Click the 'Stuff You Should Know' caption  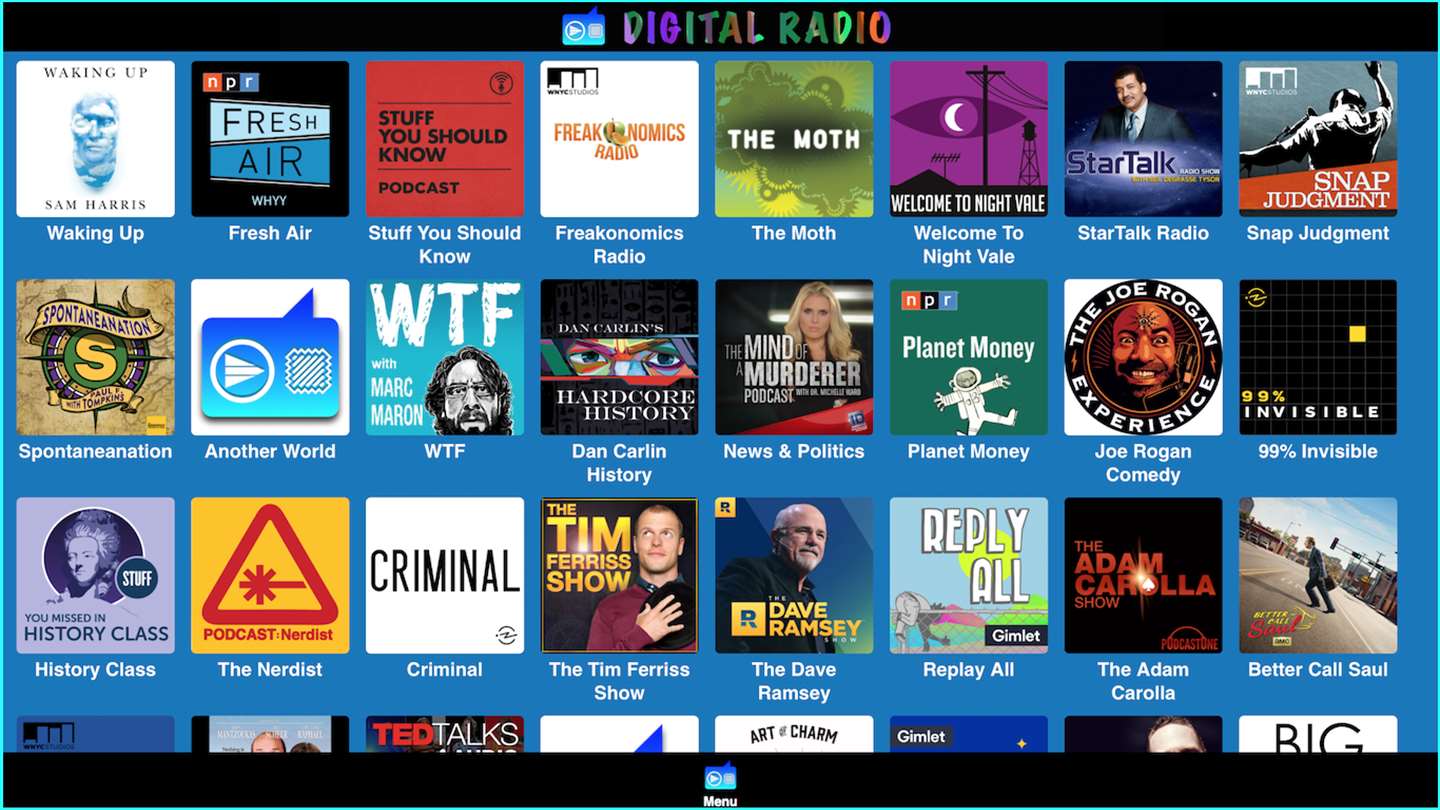click(x=444, y=245)
